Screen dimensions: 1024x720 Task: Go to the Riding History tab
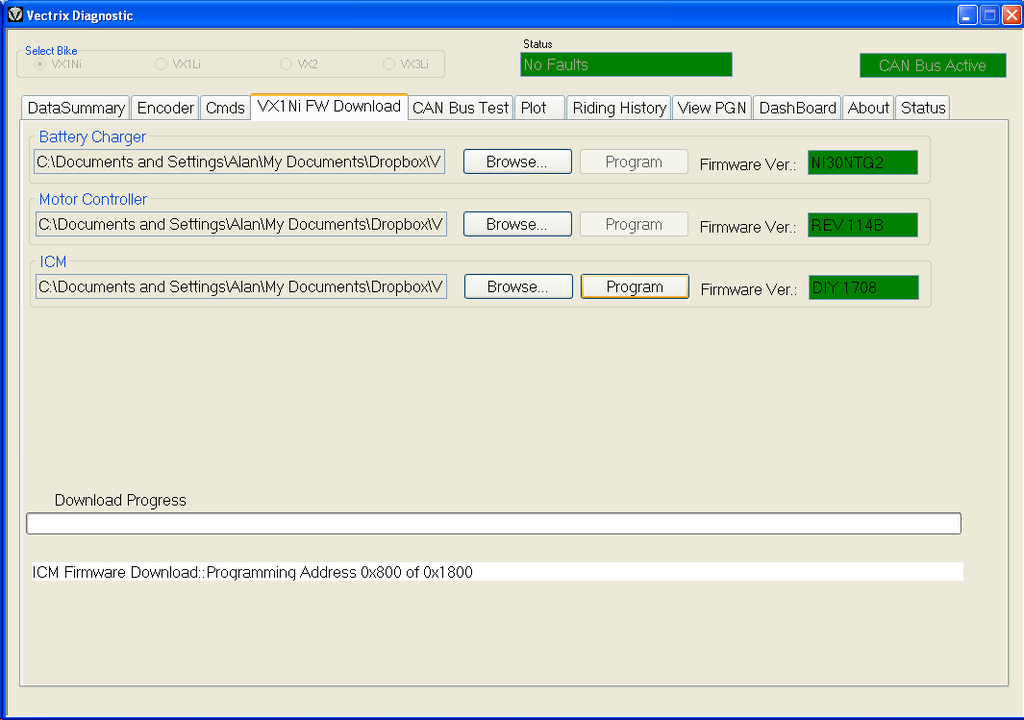[619, 108]
